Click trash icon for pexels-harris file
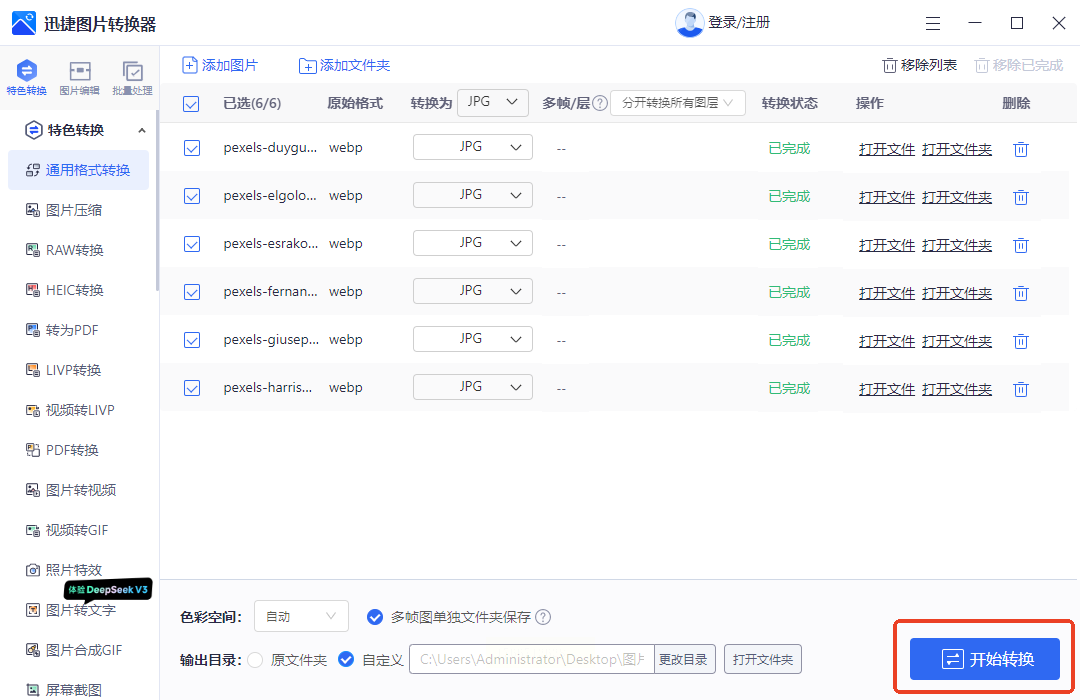 tap(1021, 389)
